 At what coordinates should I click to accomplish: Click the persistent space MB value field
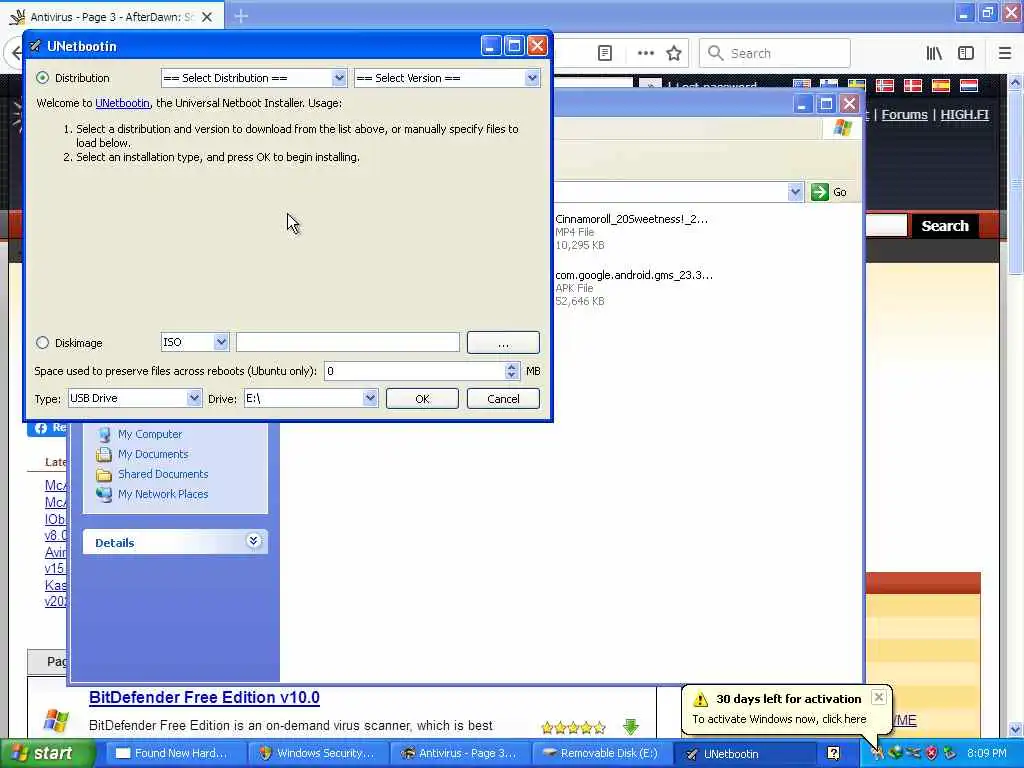pyautogui.click(x=415, y=371)
